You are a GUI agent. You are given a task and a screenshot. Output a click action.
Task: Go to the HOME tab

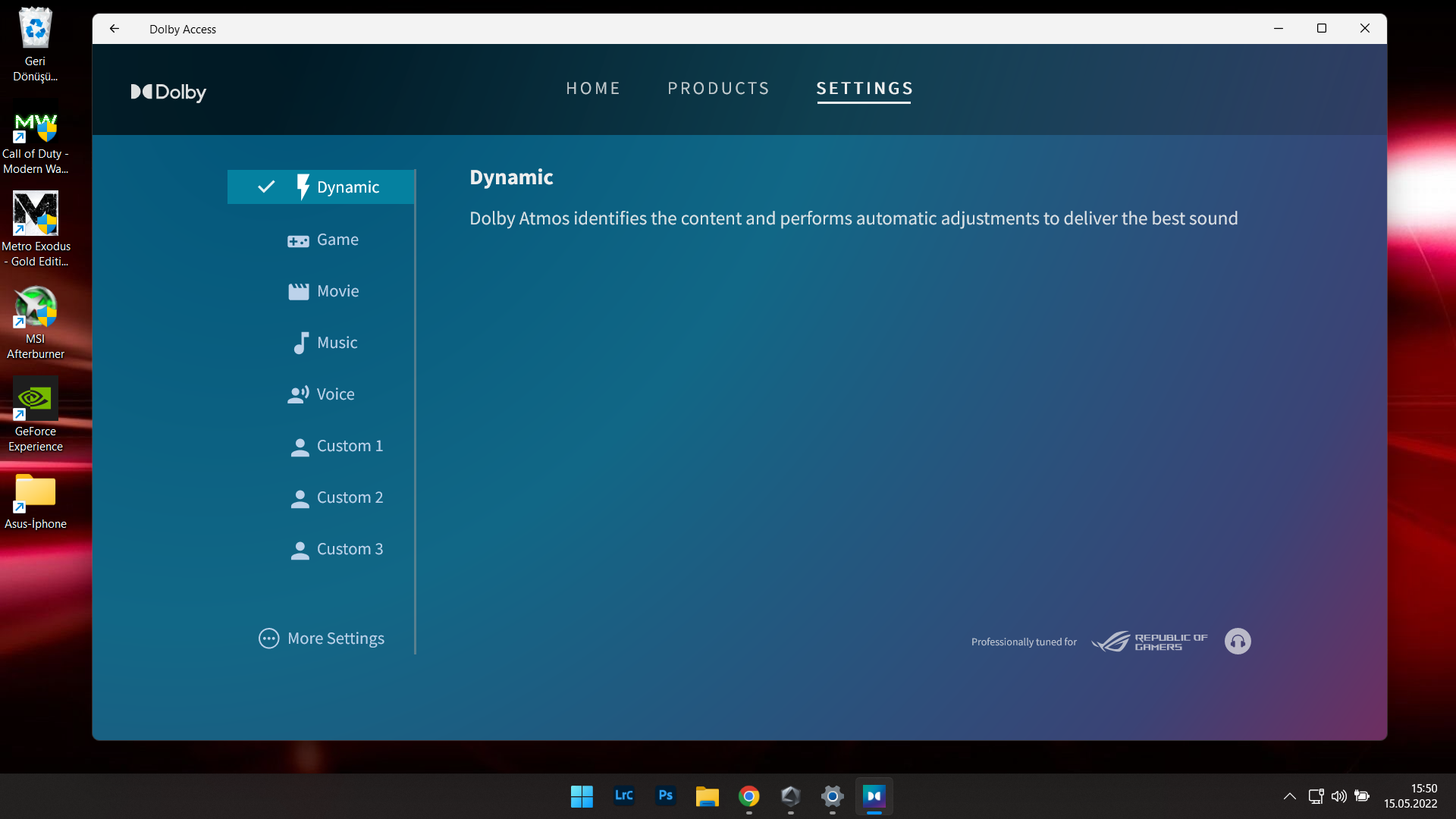tap(593, 89)
